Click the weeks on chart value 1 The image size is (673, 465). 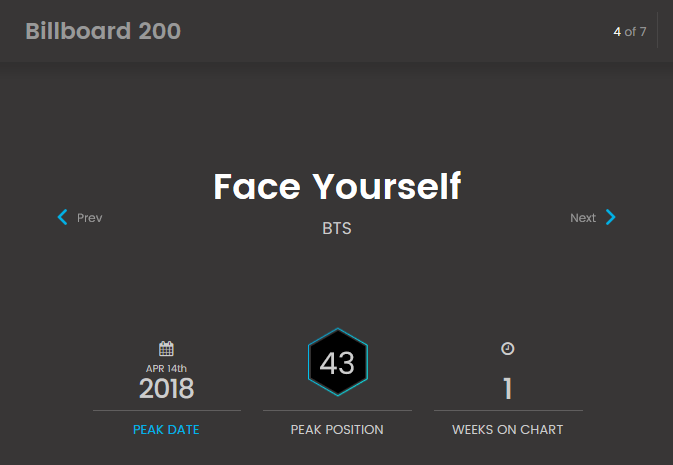(x=508, y=389)
